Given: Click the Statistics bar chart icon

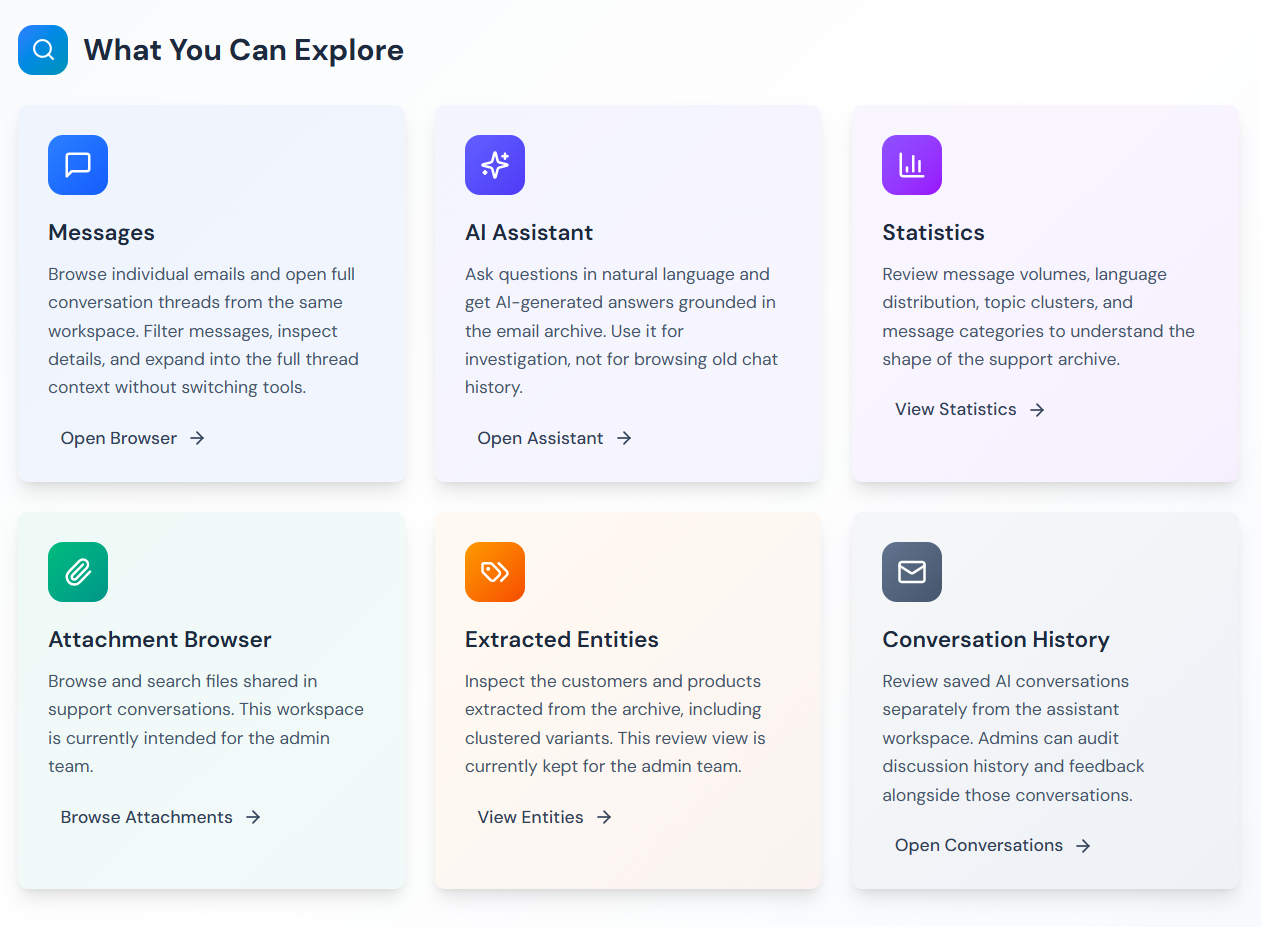Looking at the screenshot, I should coord(912,165).
